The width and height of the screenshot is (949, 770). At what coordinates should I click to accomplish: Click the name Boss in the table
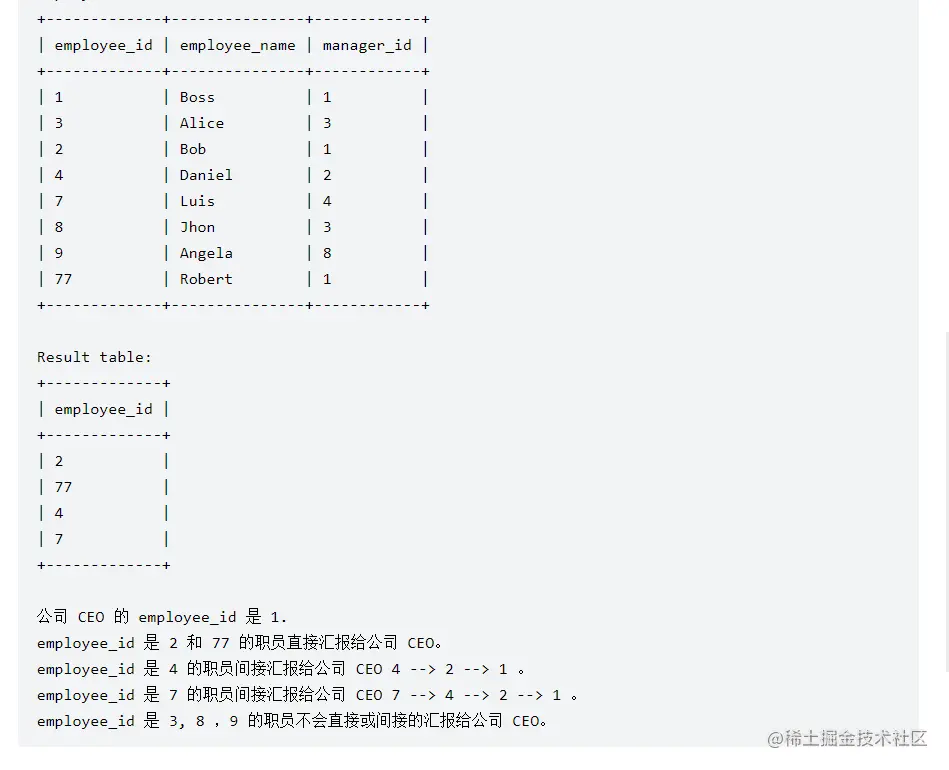pyautogui.click(x=197, y=97)
